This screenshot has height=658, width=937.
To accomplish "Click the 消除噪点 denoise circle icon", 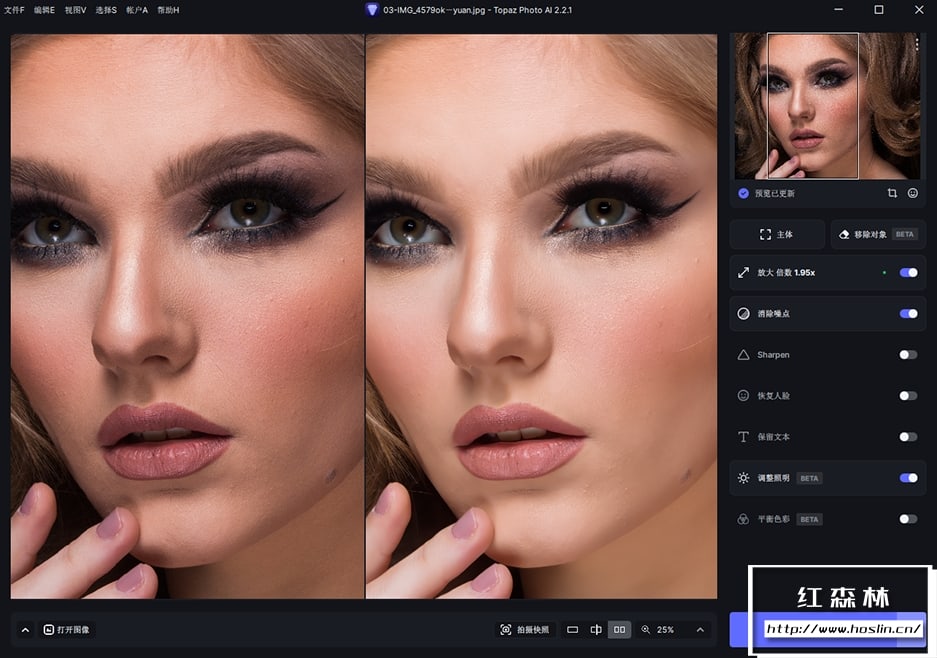I will click(x=743, y=314).
